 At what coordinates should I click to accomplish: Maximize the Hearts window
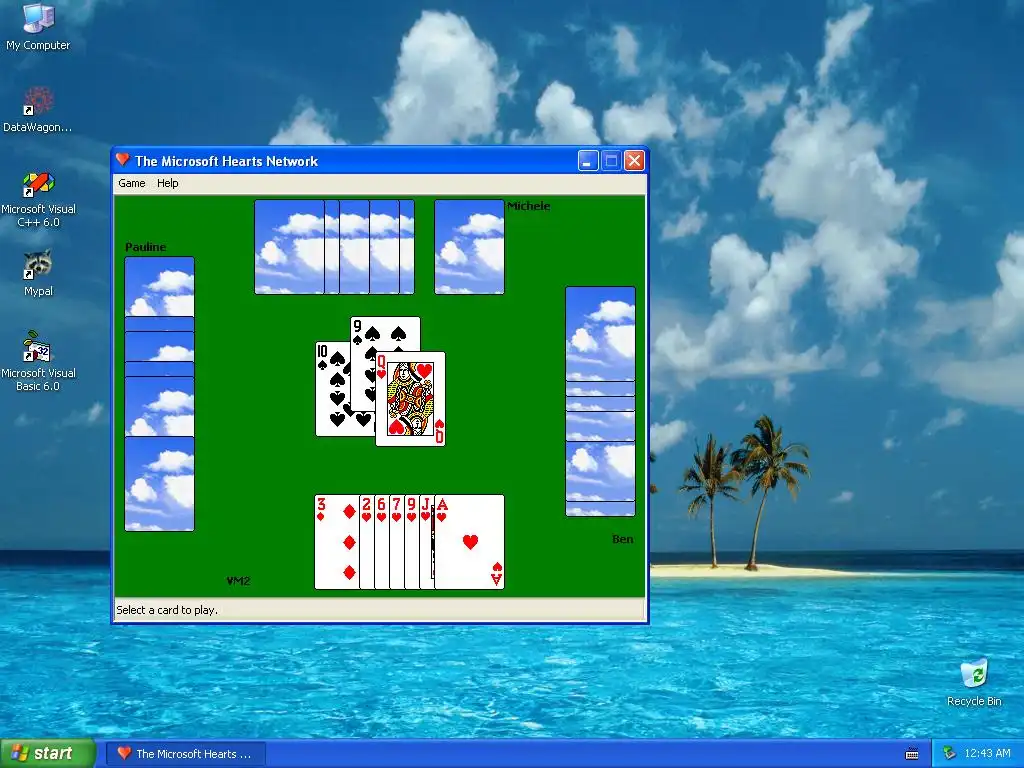[x=611, y=161]
